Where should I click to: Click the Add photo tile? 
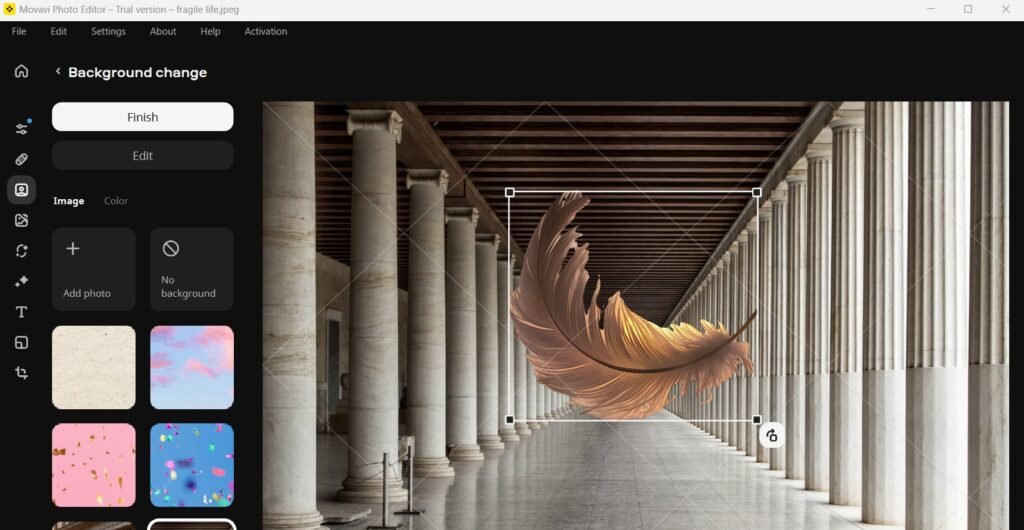(x=93, y=269)
